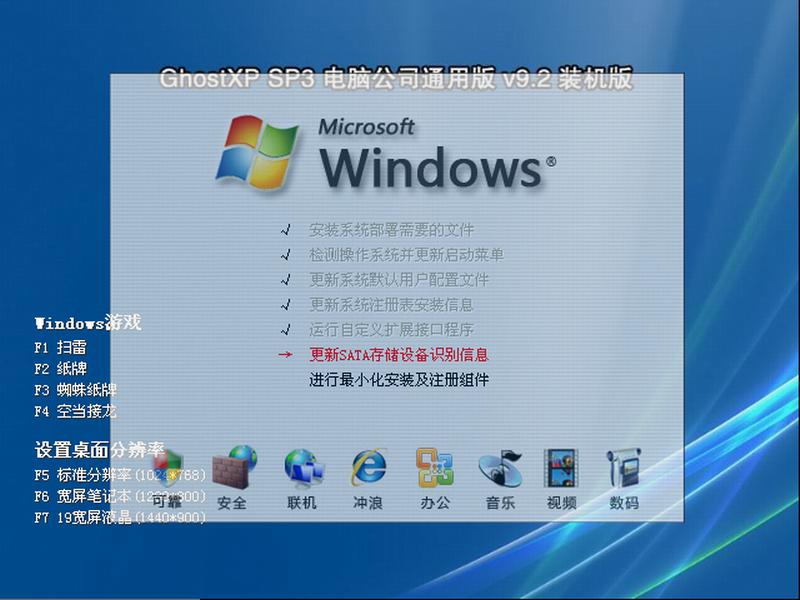
Task: Click the checkmark beside 检测操作系统并更新启动菜单
Action: [284, 254]
